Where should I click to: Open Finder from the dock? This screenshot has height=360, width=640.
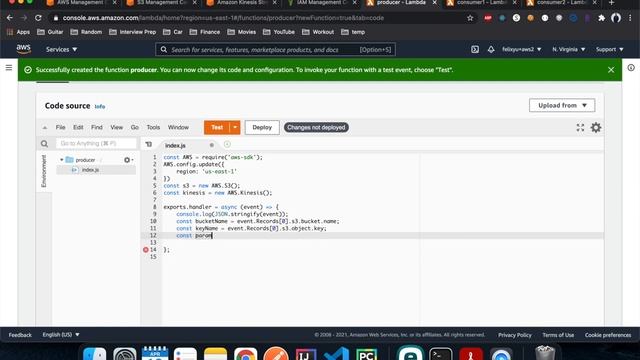click(x=94, y=354)
